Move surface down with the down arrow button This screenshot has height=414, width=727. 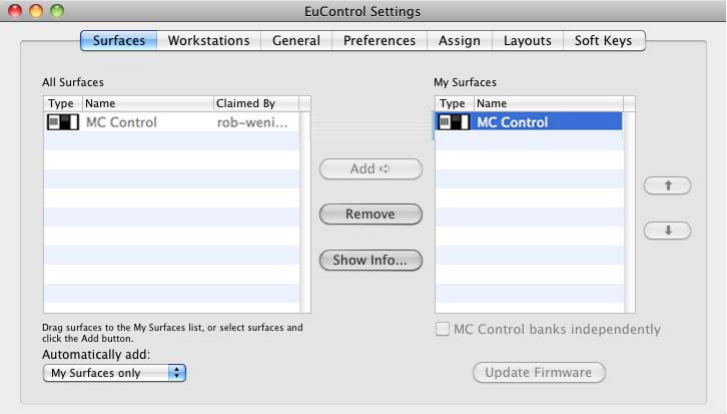point(666,230)
